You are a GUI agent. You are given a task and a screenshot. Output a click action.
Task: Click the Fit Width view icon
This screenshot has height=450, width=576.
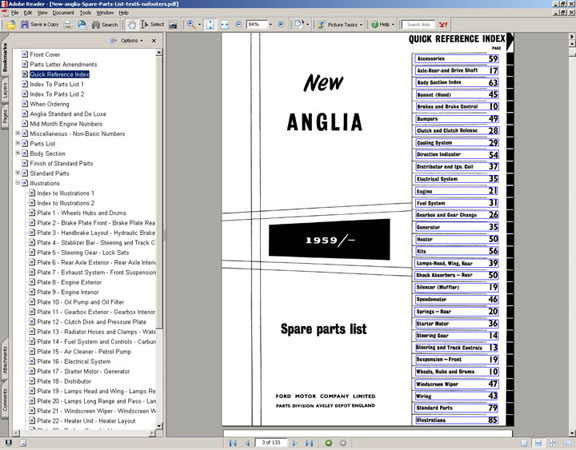tap(224, 25)
